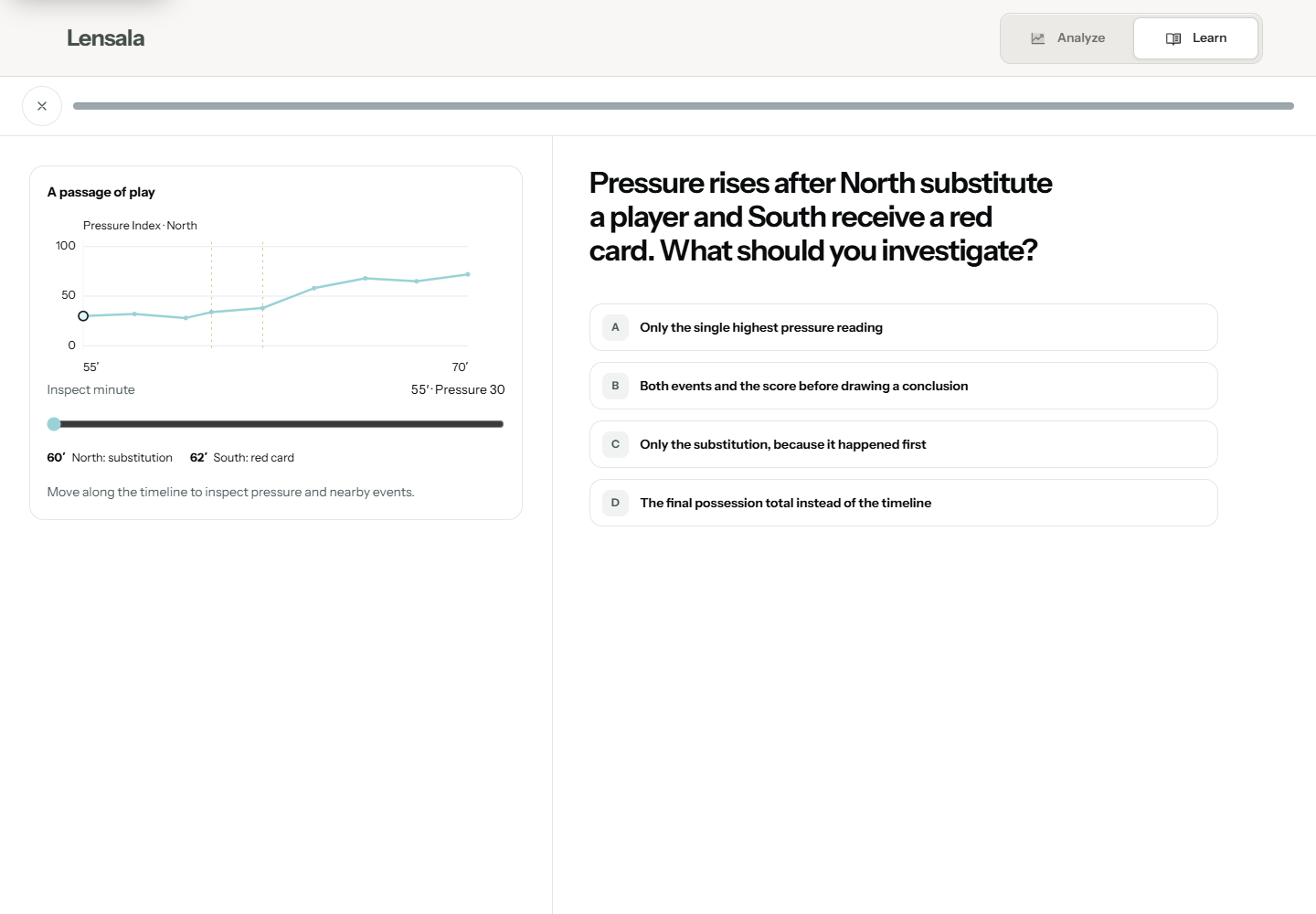Click the 62' South: red card event label
The width and height of the screenshot is (1316, 914).
click(x=242, y=458)
